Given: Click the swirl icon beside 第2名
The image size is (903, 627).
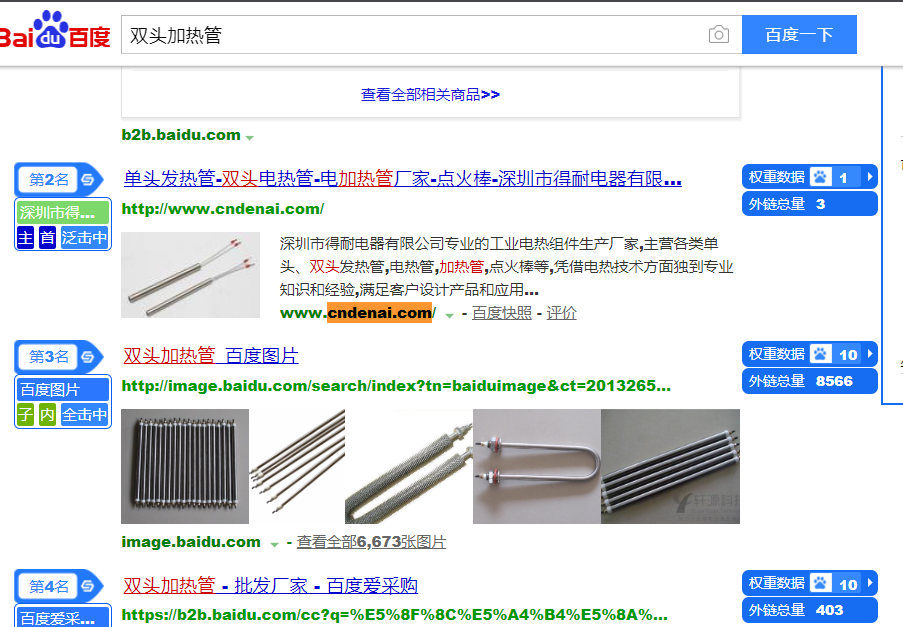Looking at the screenshot, I should 88,180.
